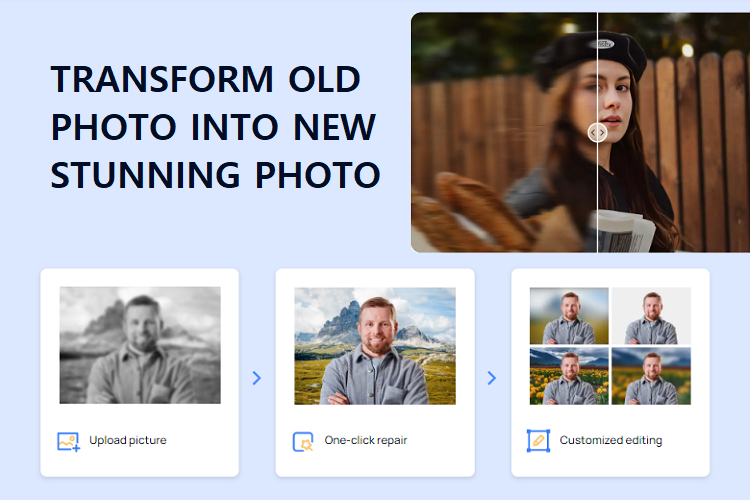The width and height of the screenshot is (750, 500).
Task: Click the One-click repair icon
Action: pos(303,441)
